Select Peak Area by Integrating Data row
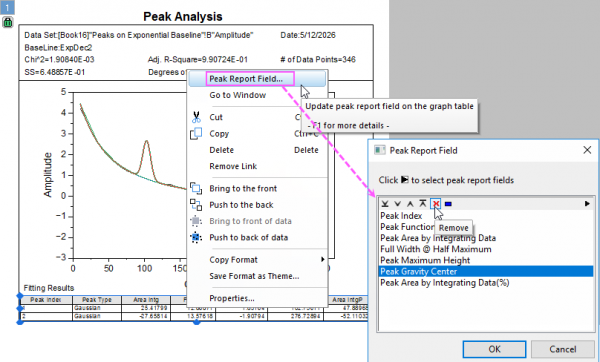 pyautogui.click(x=486, y=238)
